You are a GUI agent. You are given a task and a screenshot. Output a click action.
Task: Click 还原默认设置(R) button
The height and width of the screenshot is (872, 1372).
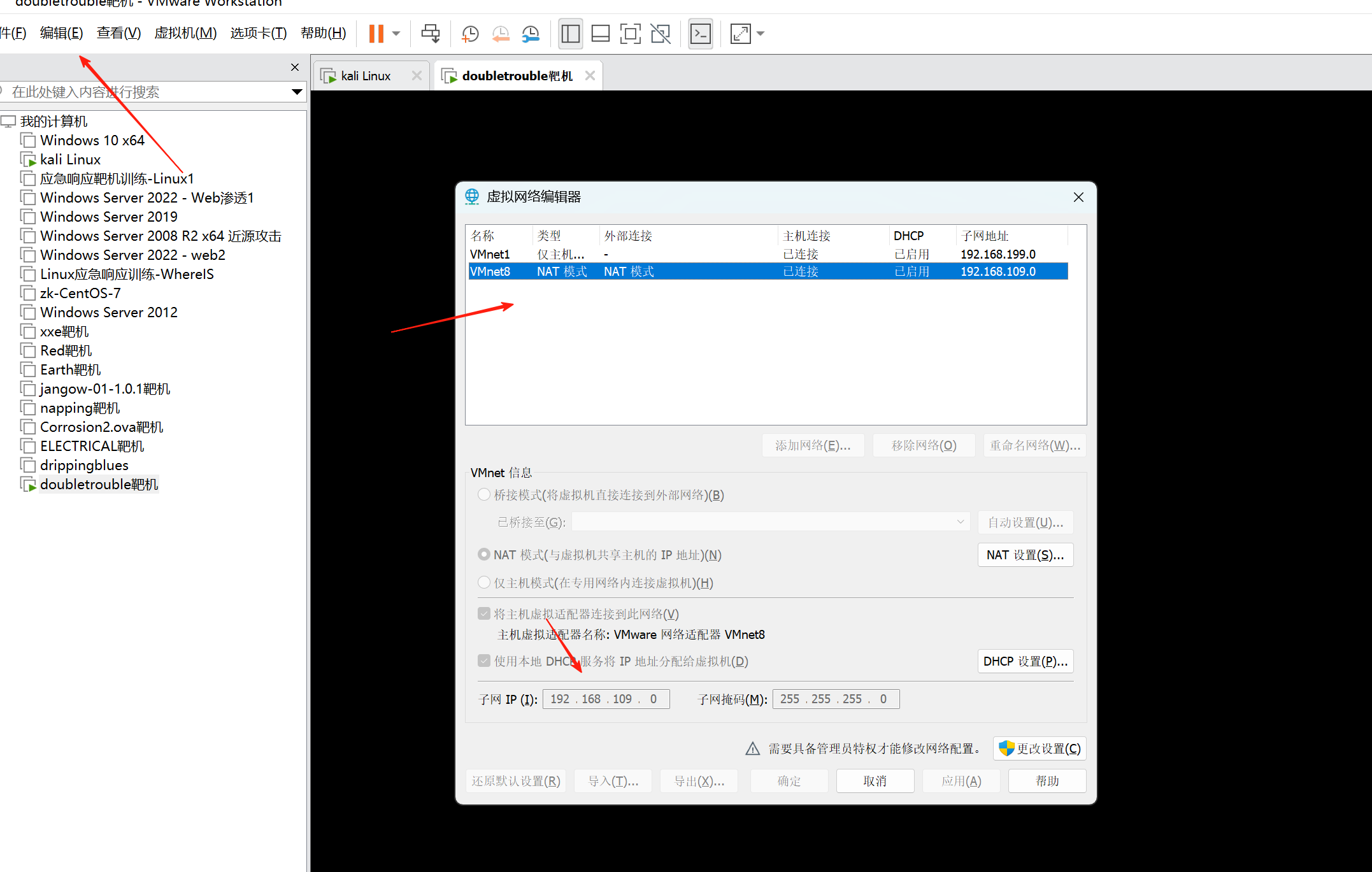(516, 781)
